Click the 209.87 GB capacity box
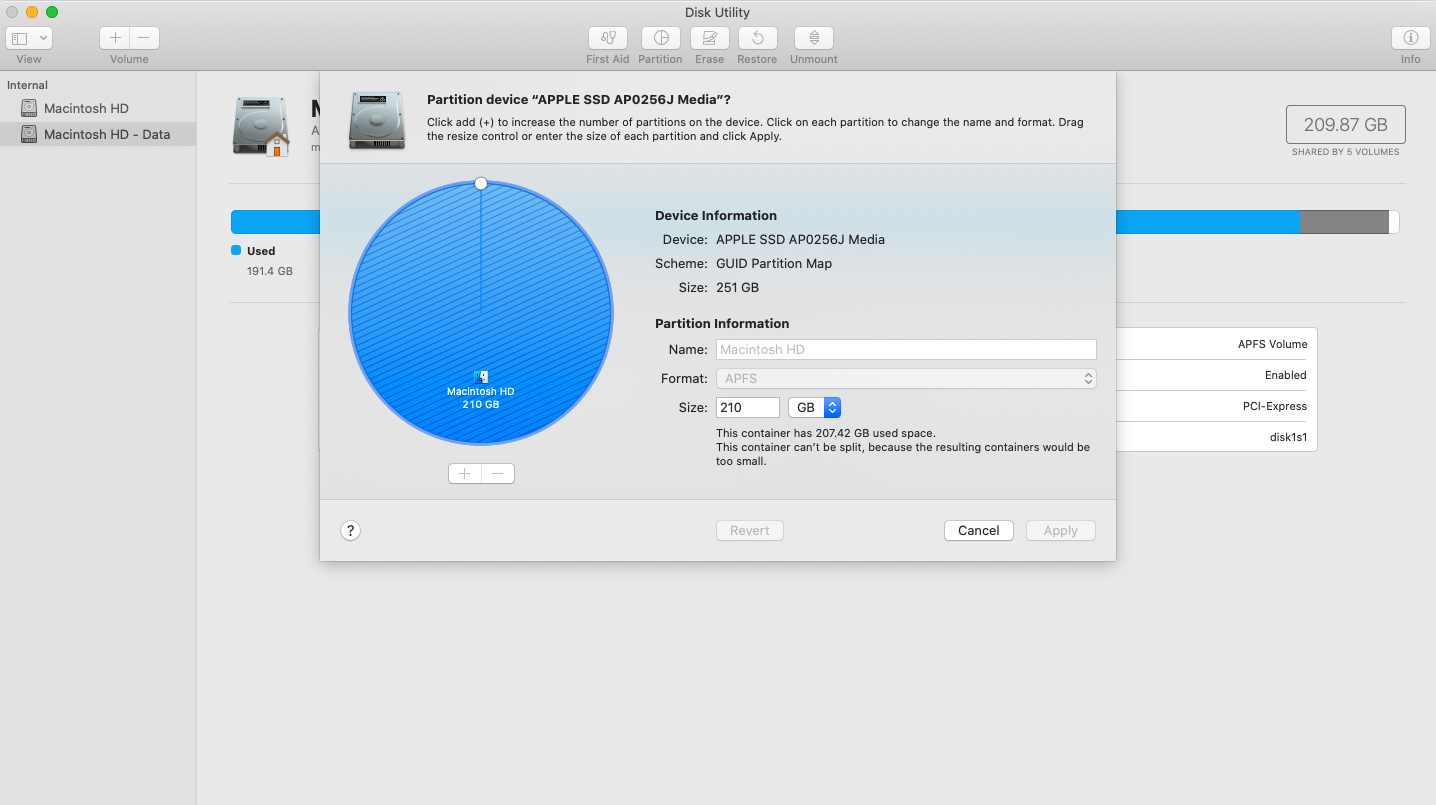This screenshot has width=1436, height=805. point(1346,125)
